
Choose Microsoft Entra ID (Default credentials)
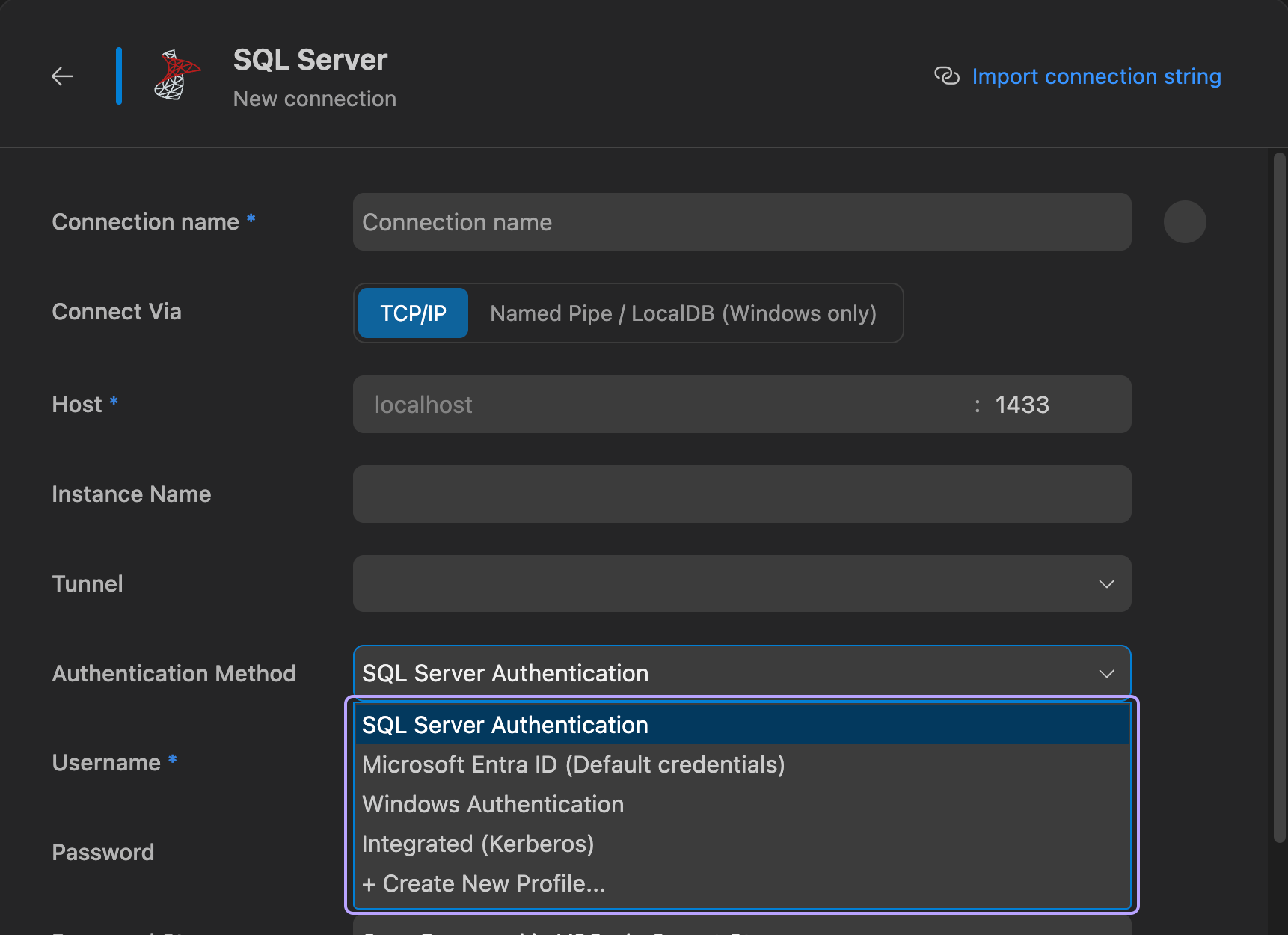point(742,764)
